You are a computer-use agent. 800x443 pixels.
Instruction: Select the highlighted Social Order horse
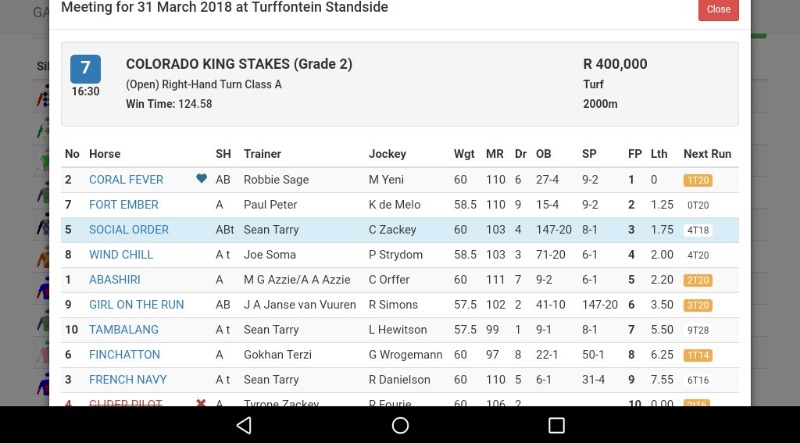[x=129, y=230]
